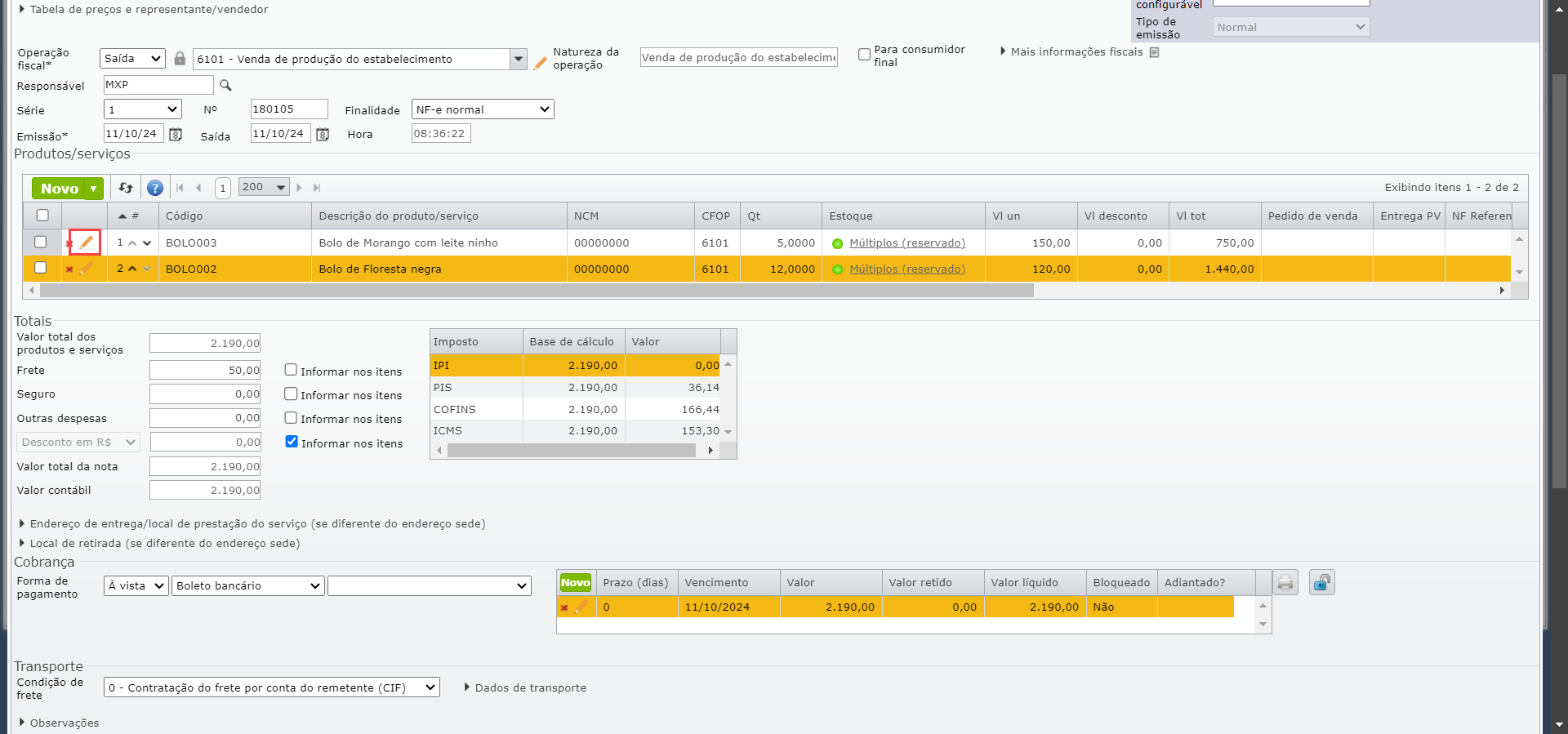Go to previous page of products grid

point(198,188)
